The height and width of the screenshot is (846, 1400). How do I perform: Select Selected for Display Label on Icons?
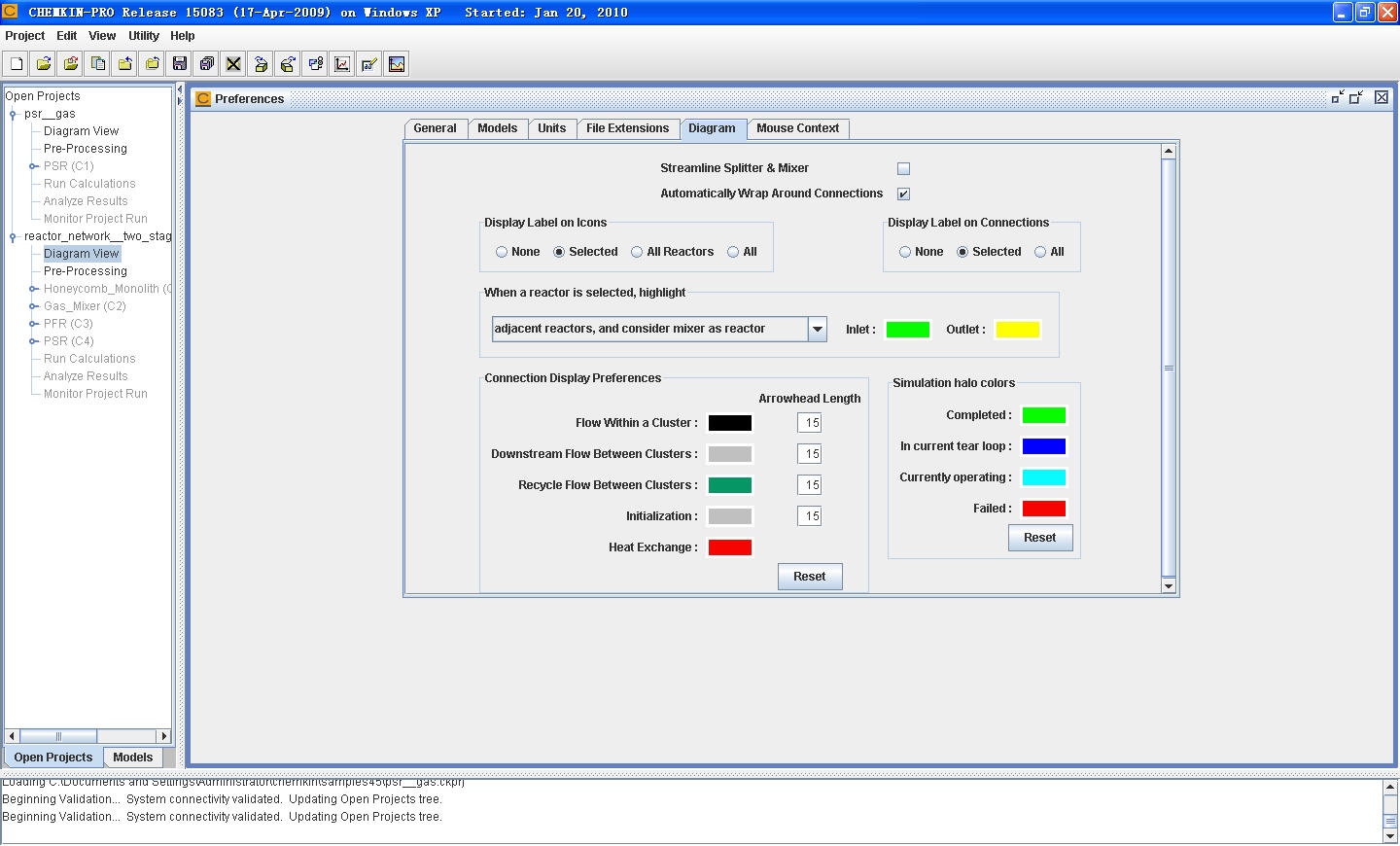[585, 252]
